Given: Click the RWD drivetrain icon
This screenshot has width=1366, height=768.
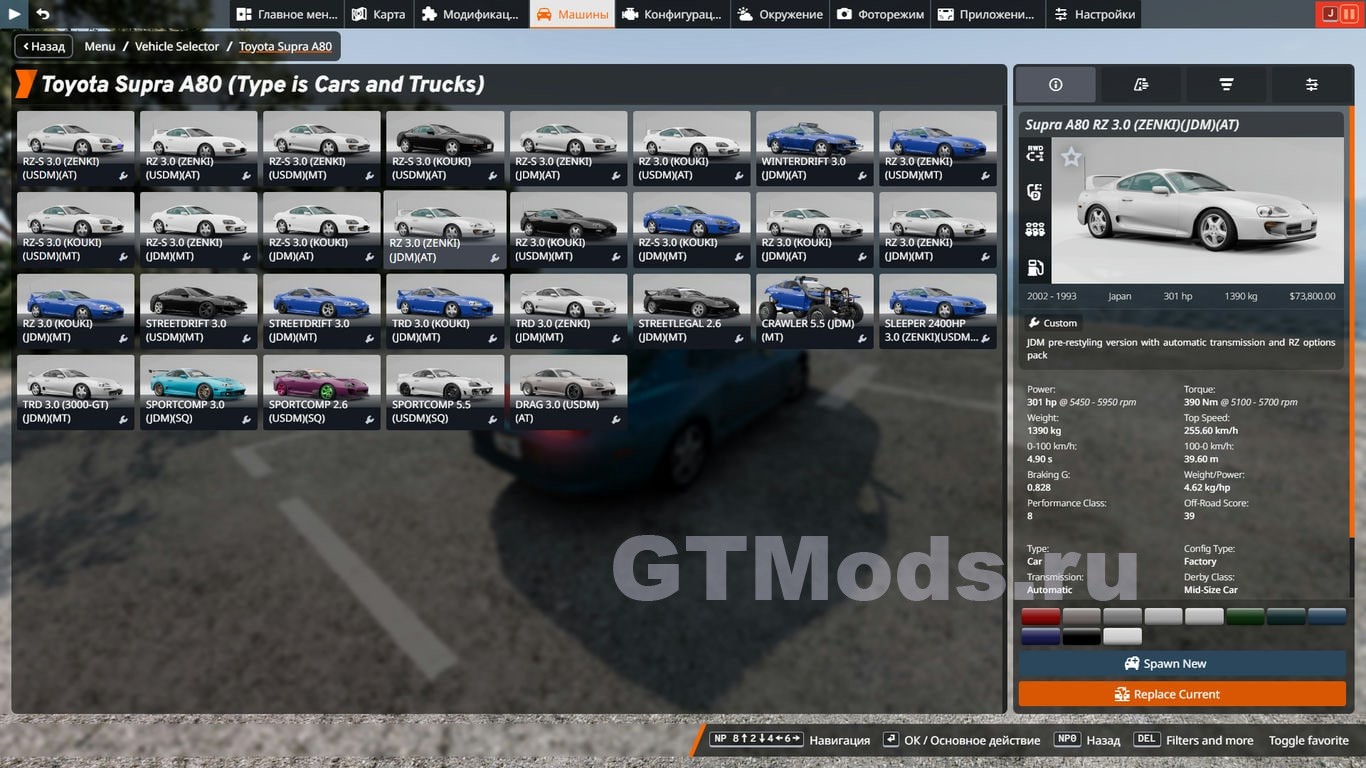Looking at the screenshot, I should point(1035,154).
